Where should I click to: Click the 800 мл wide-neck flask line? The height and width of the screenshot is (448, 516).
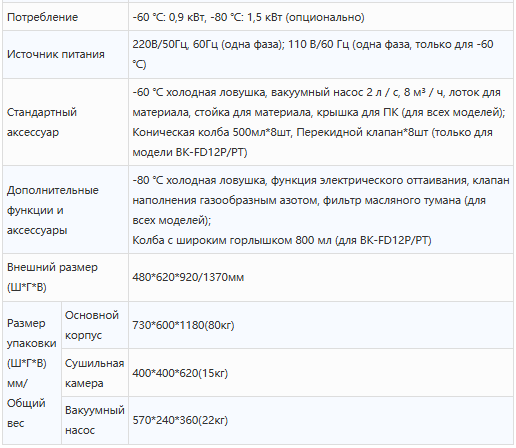282,240
